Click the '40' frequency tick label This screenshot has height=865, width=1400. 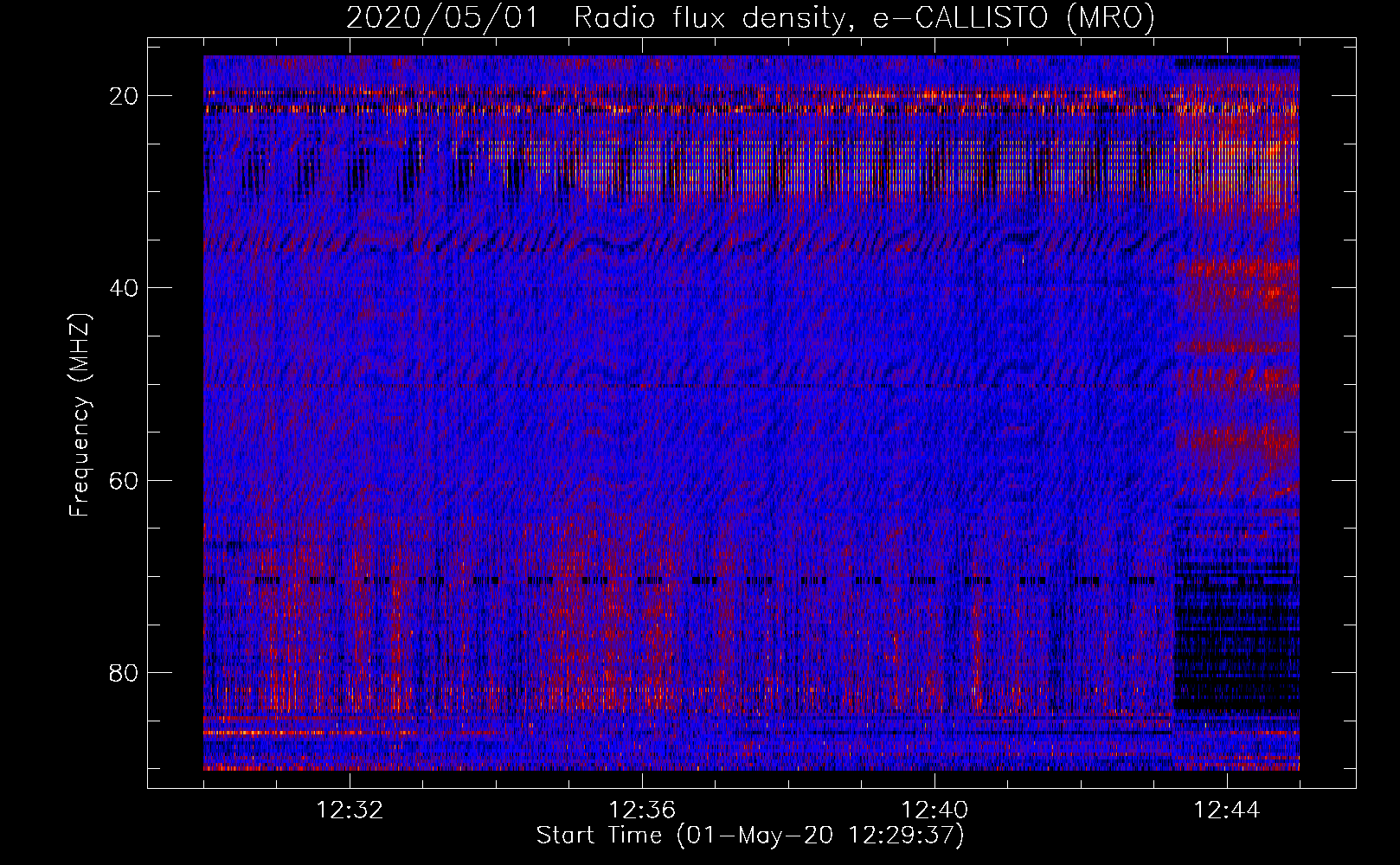(124, 288)
